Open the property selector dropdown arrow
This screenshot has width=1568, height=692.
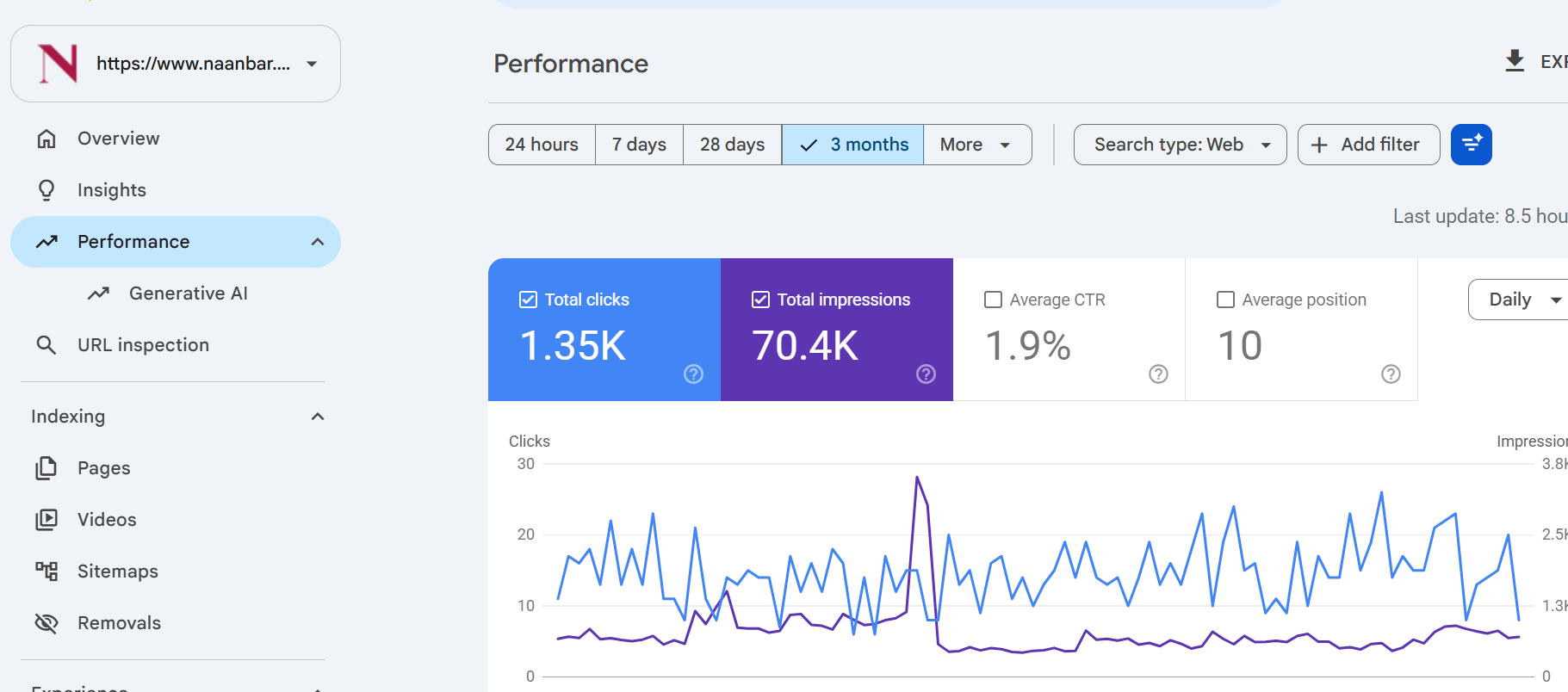pos(312,64)
